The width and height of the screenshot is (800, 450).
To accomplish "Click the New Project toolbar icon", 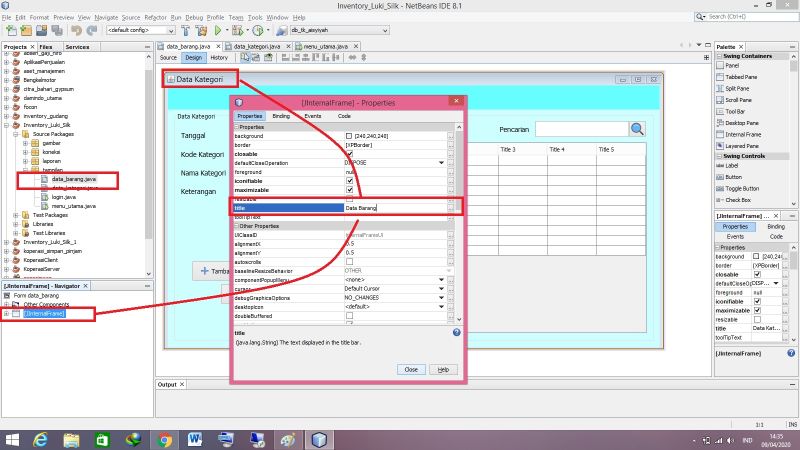I will pos(26,31).
